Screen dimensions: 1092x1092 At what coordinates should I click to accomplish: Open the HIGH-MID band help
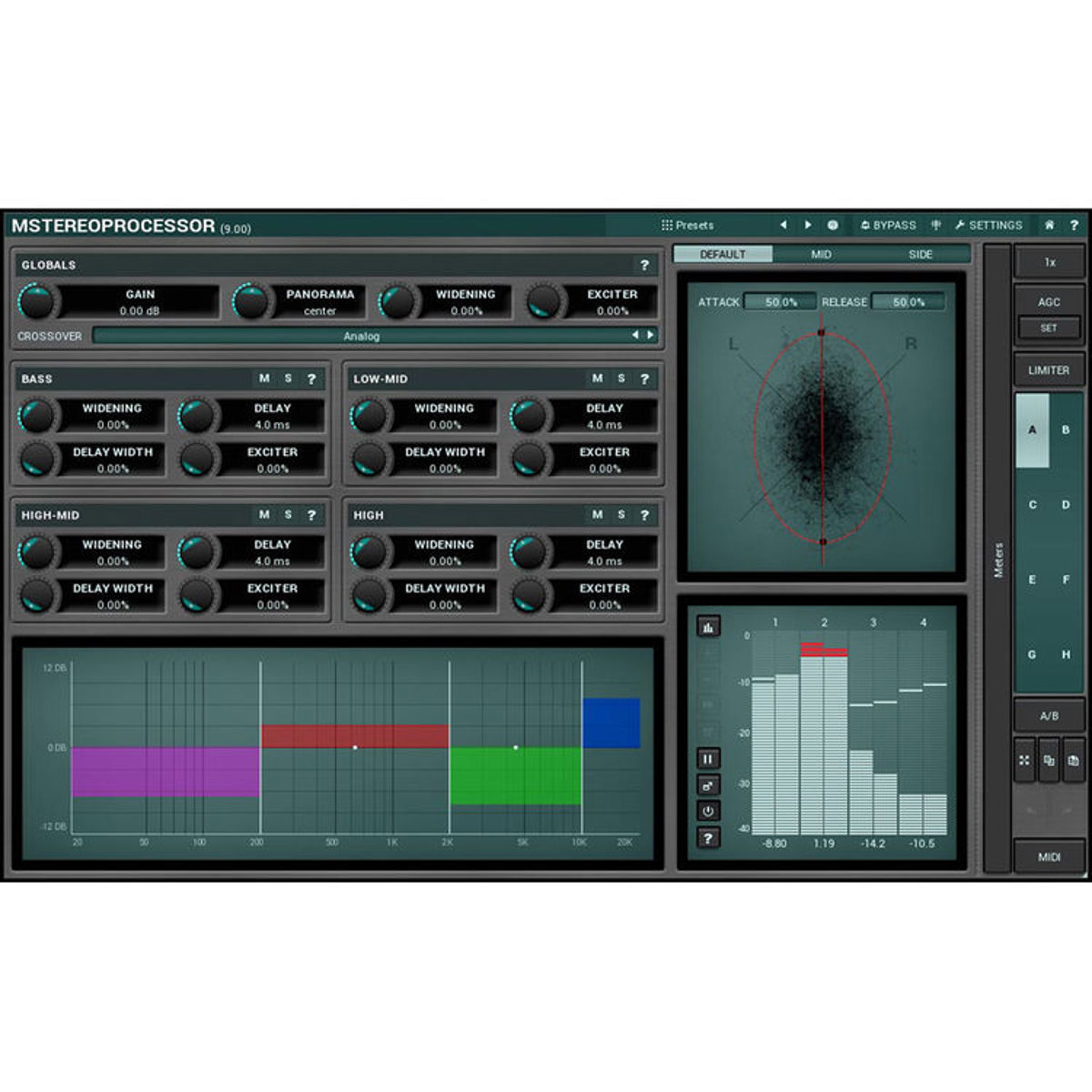311,515
